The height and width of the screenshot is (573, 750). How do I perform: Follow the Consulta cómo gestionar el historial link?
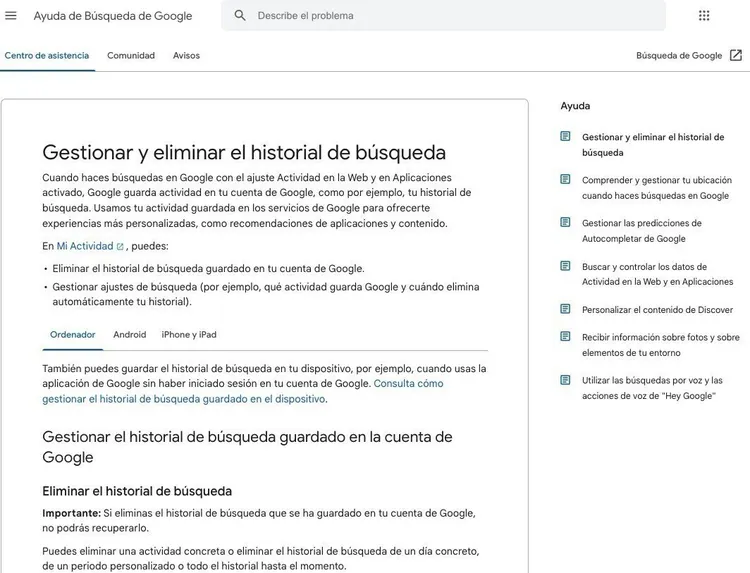click(x=243, y=391)
